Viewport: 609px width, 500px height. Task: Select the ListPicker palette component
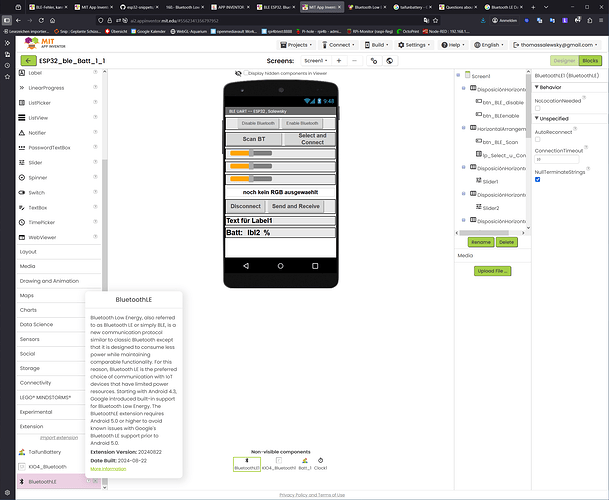point(39,103)
